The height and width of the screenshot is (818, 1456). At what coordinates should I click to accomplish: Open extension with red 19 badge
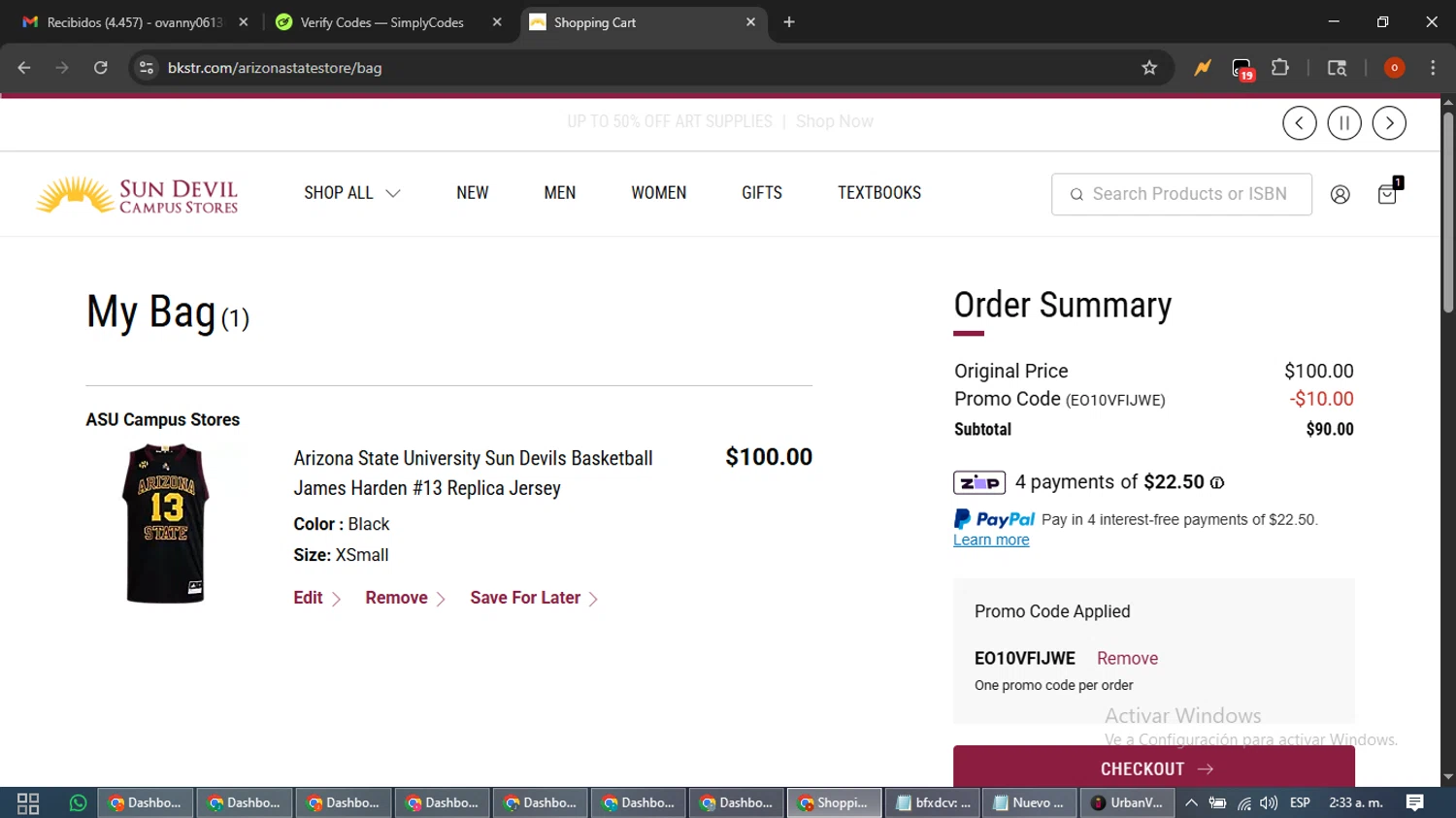click(1242, 69)
